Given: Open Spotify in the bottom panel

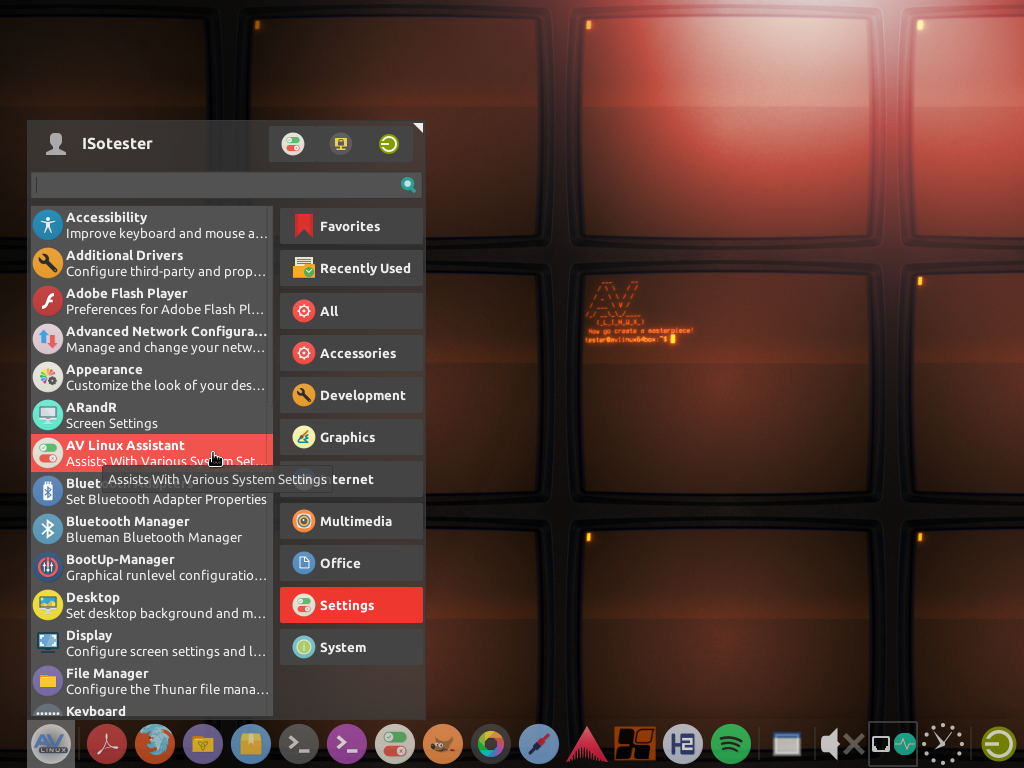Looking at the screenshot, I should pos(731,745).
